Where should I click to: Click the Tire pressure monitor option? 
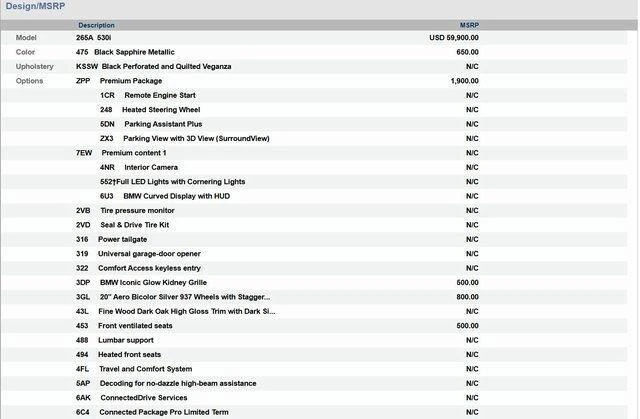tap(136, 211)
